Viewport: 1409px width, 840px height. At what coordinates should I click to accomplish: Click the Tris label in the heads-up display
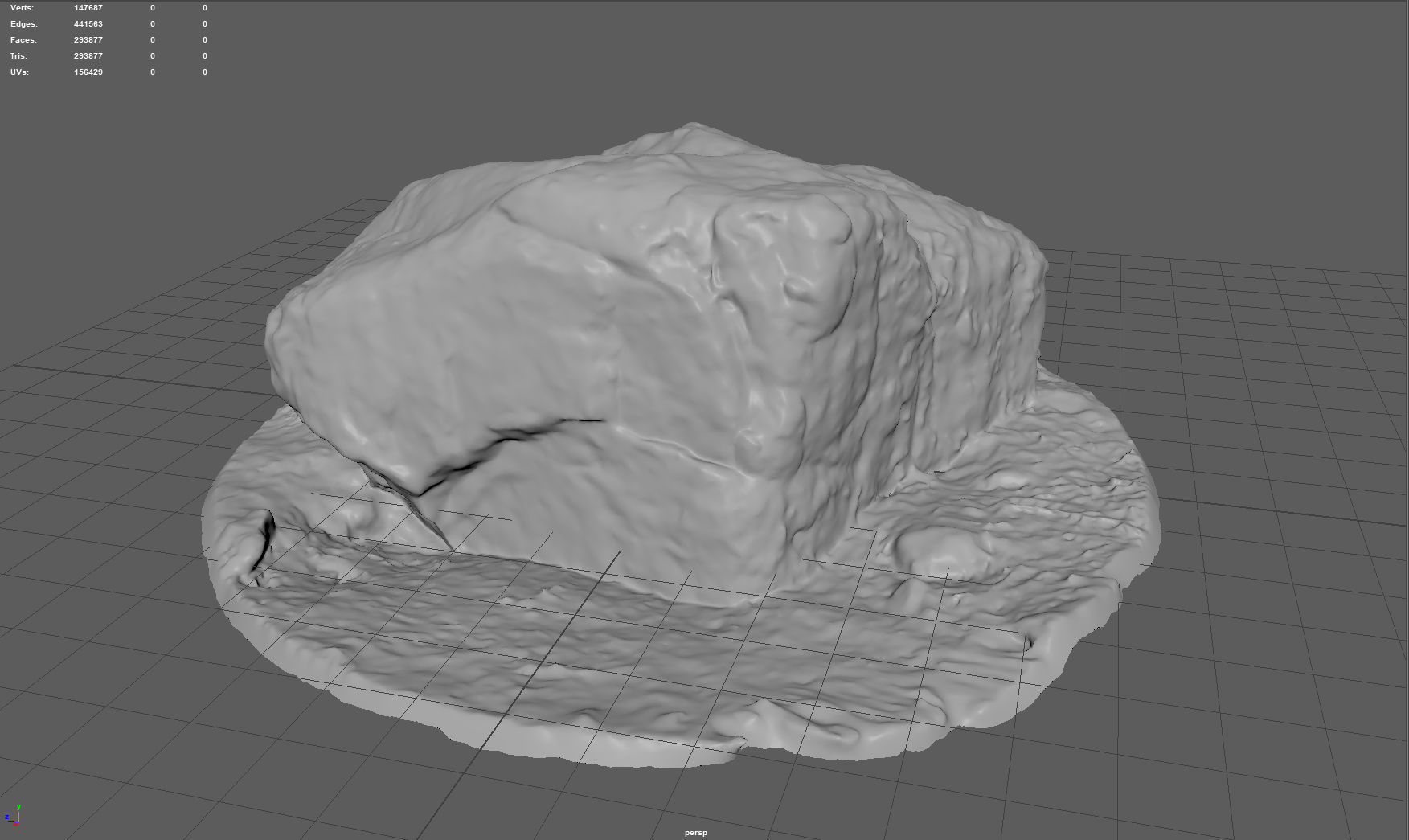[x=19, y=56]
